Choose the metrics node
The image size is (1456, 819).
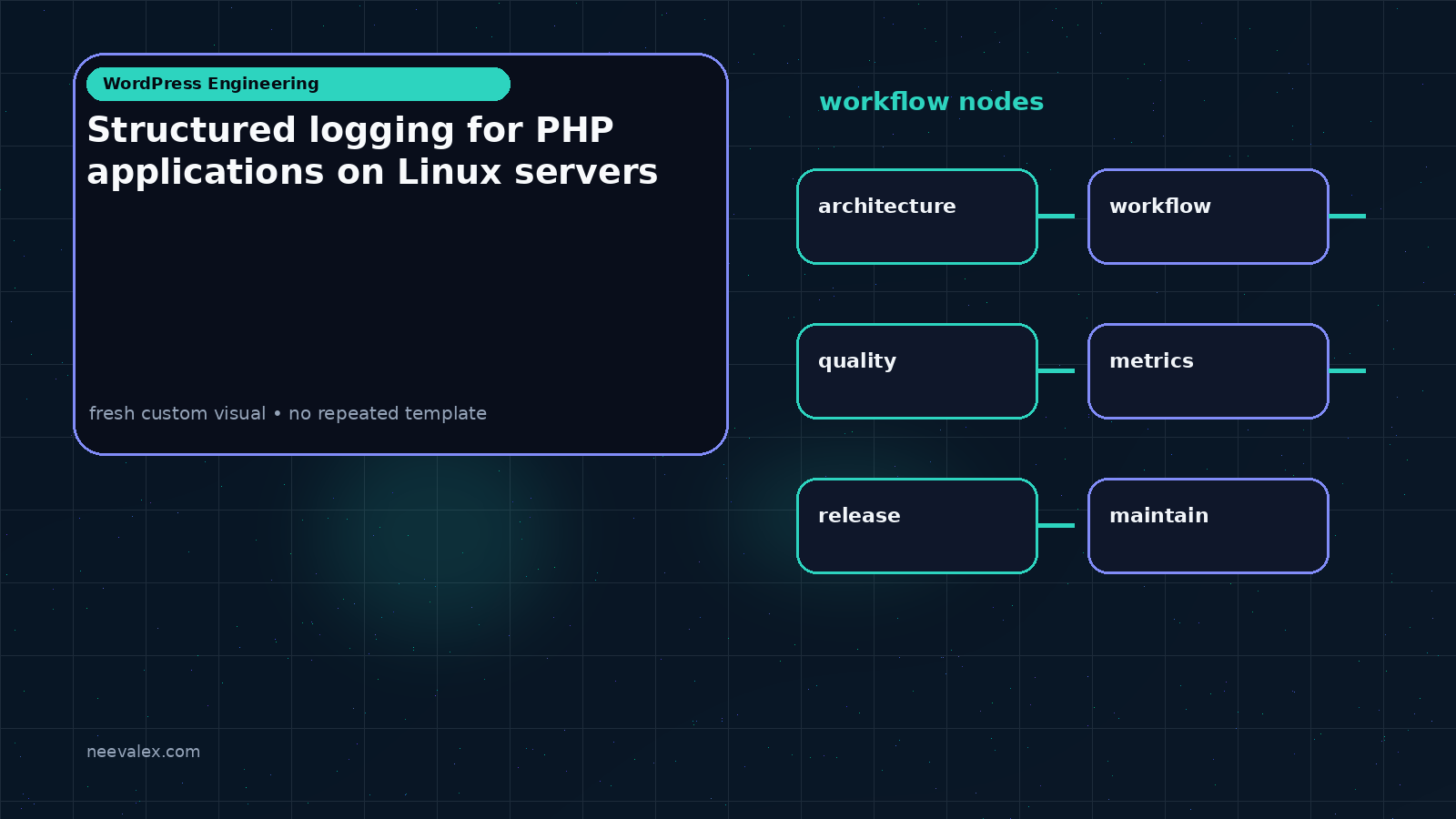pos(1208,371)
